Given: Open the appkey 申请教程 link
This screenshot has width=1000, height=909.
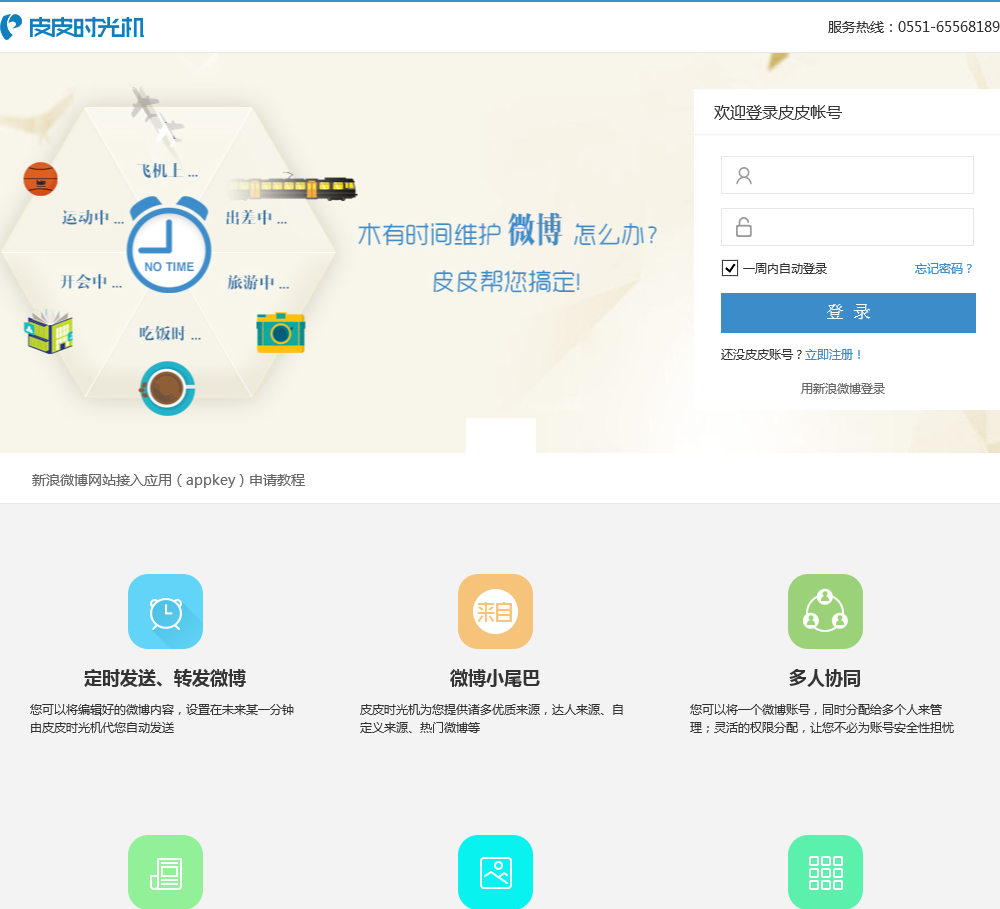Looking at the screenshot, I should (x=168, y=480).
